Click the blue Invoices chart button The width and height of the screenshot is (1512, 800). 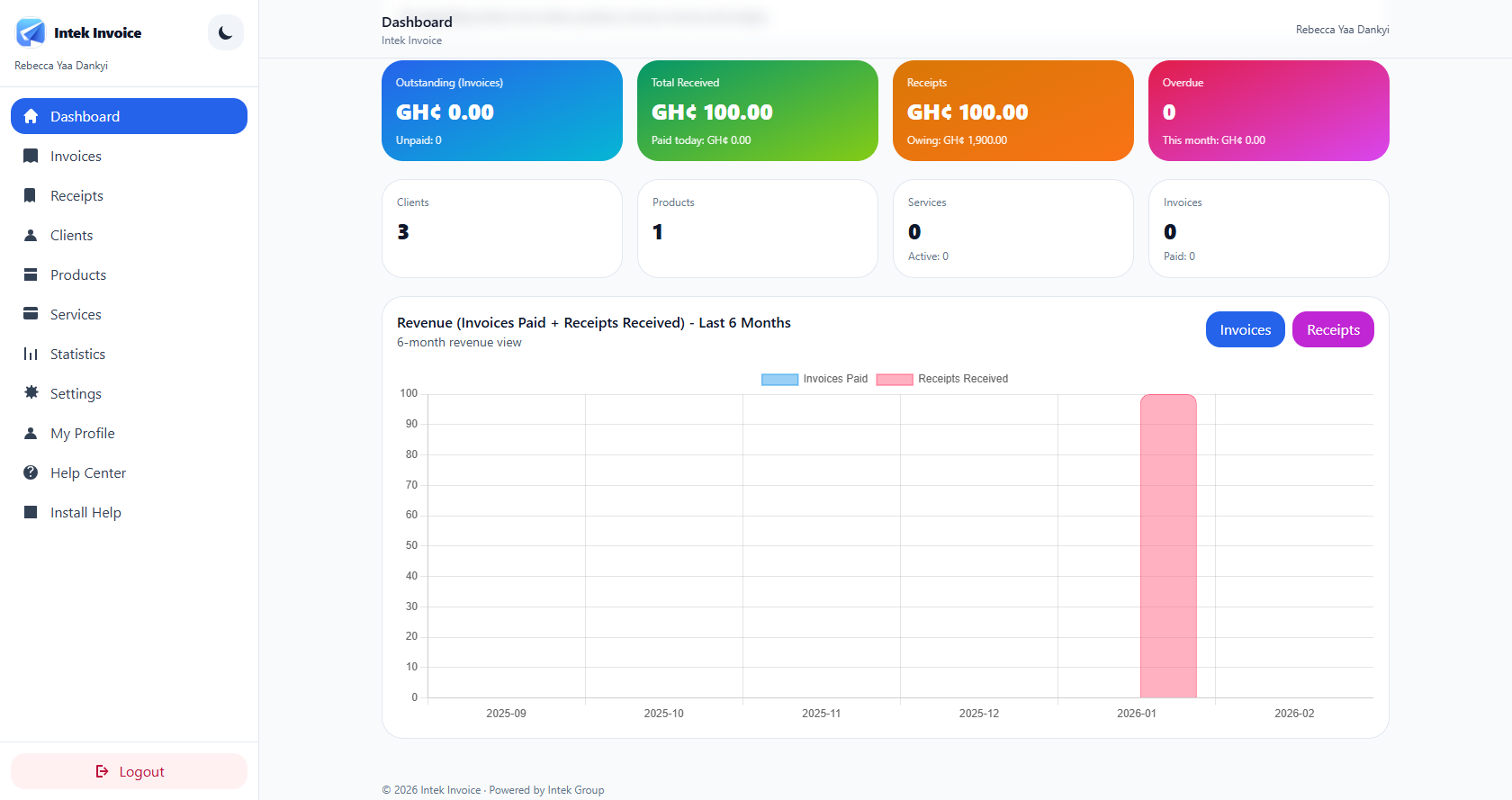click(x=1246, y=329)
